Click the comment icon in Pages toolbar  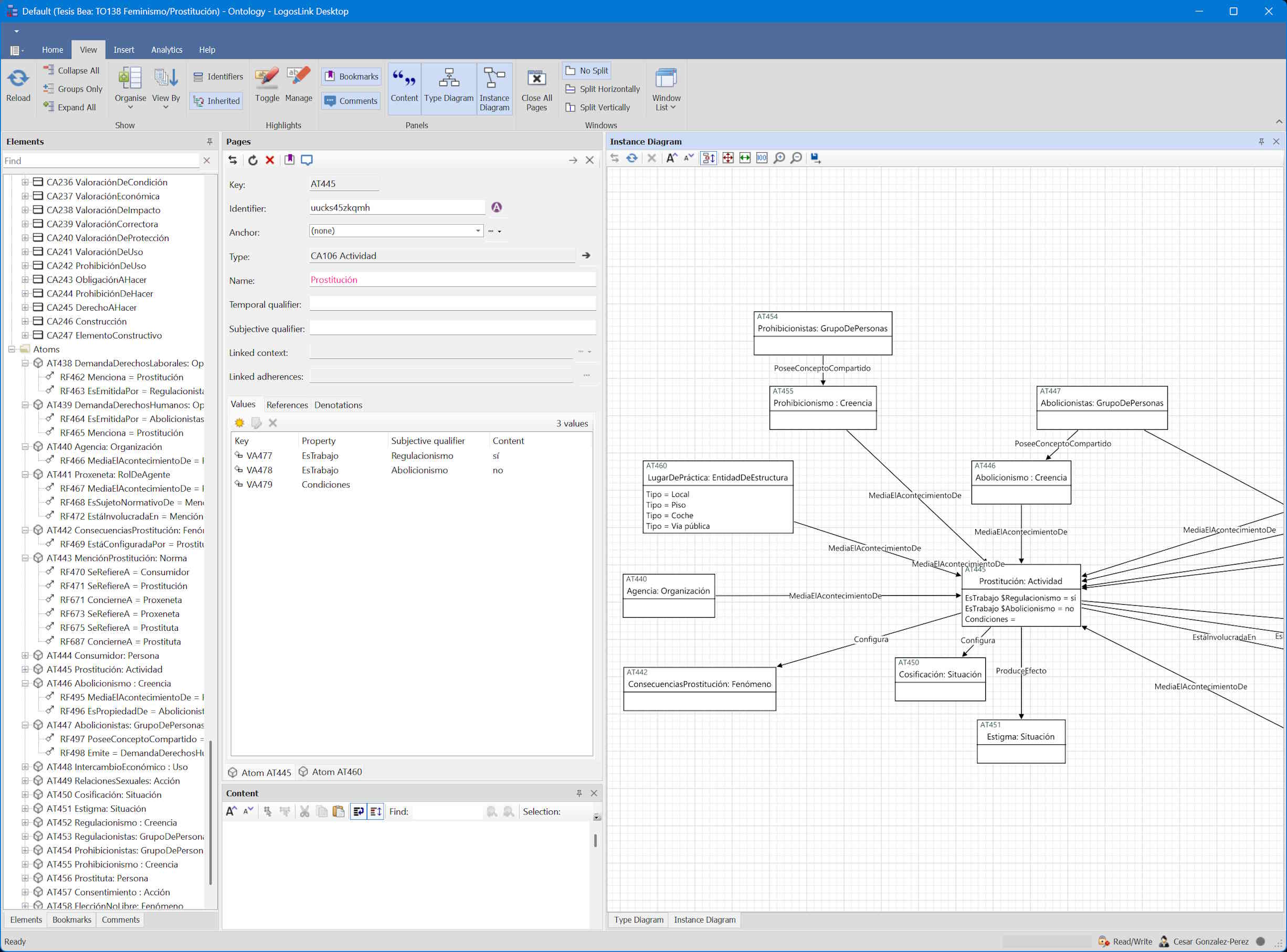click(x=307, y=160)
